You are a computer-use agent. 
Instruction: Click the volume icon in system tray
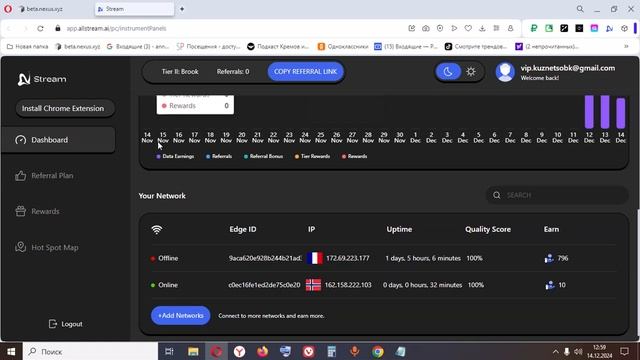pyautogui.click(x=578, y=351)
